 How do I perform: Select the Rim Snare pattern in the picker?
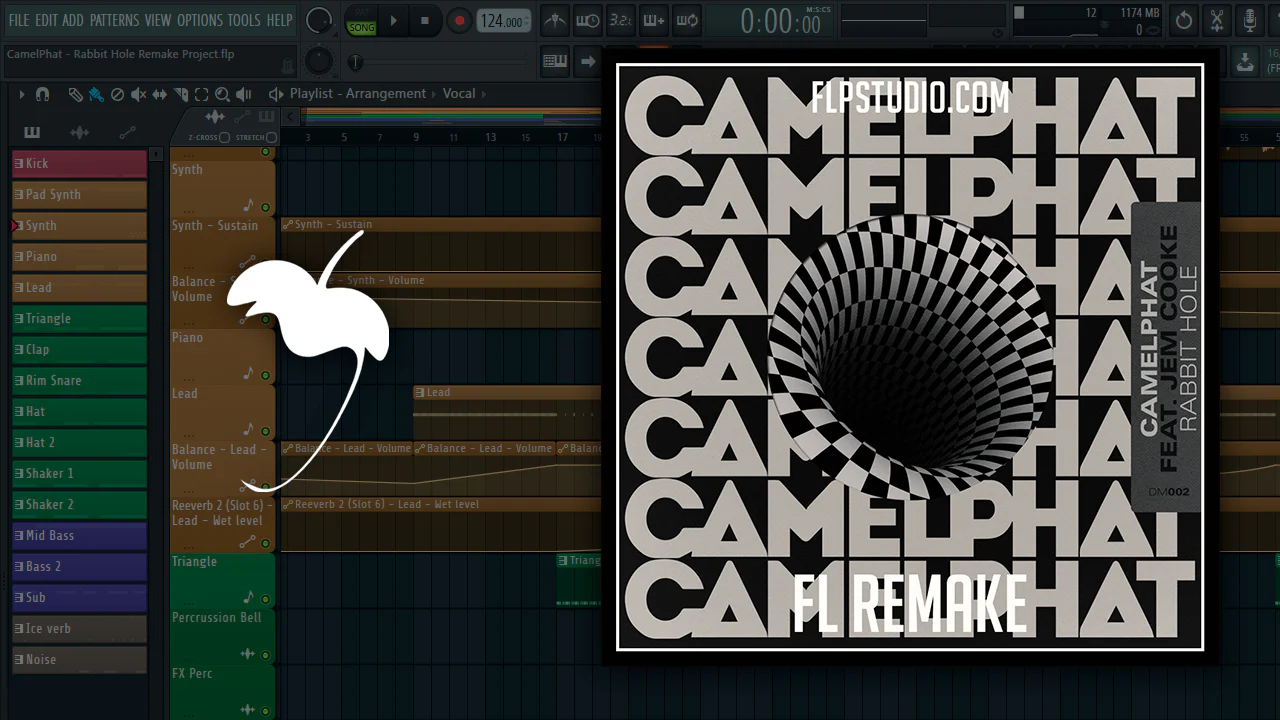click(79, 381)
